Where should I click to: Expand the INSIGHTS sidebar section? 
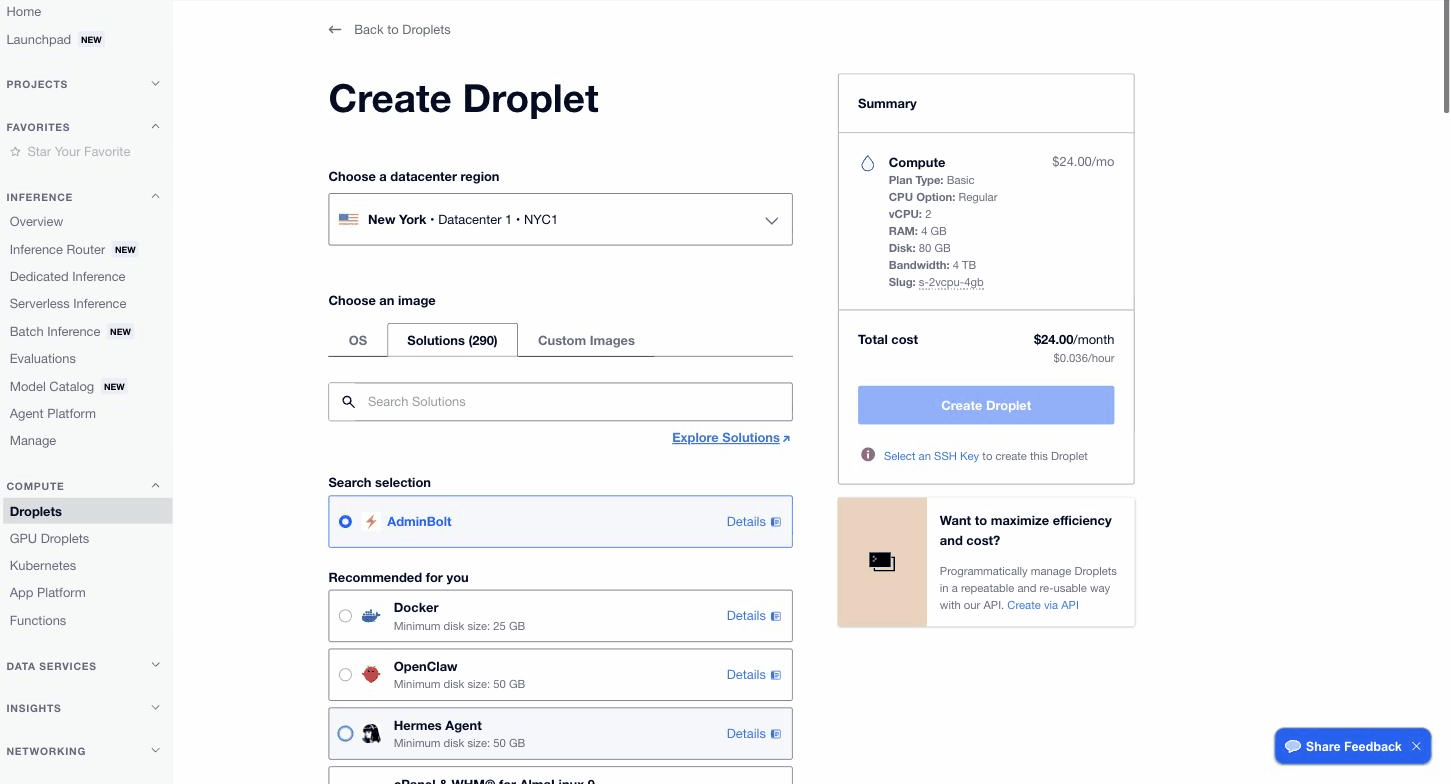coord(155,708)
